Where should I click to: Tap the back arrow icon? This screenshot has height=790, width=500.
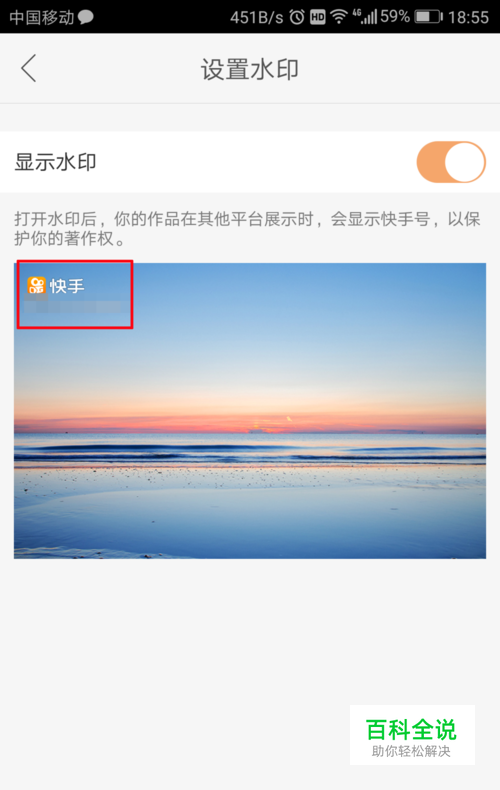click(29, 68)
